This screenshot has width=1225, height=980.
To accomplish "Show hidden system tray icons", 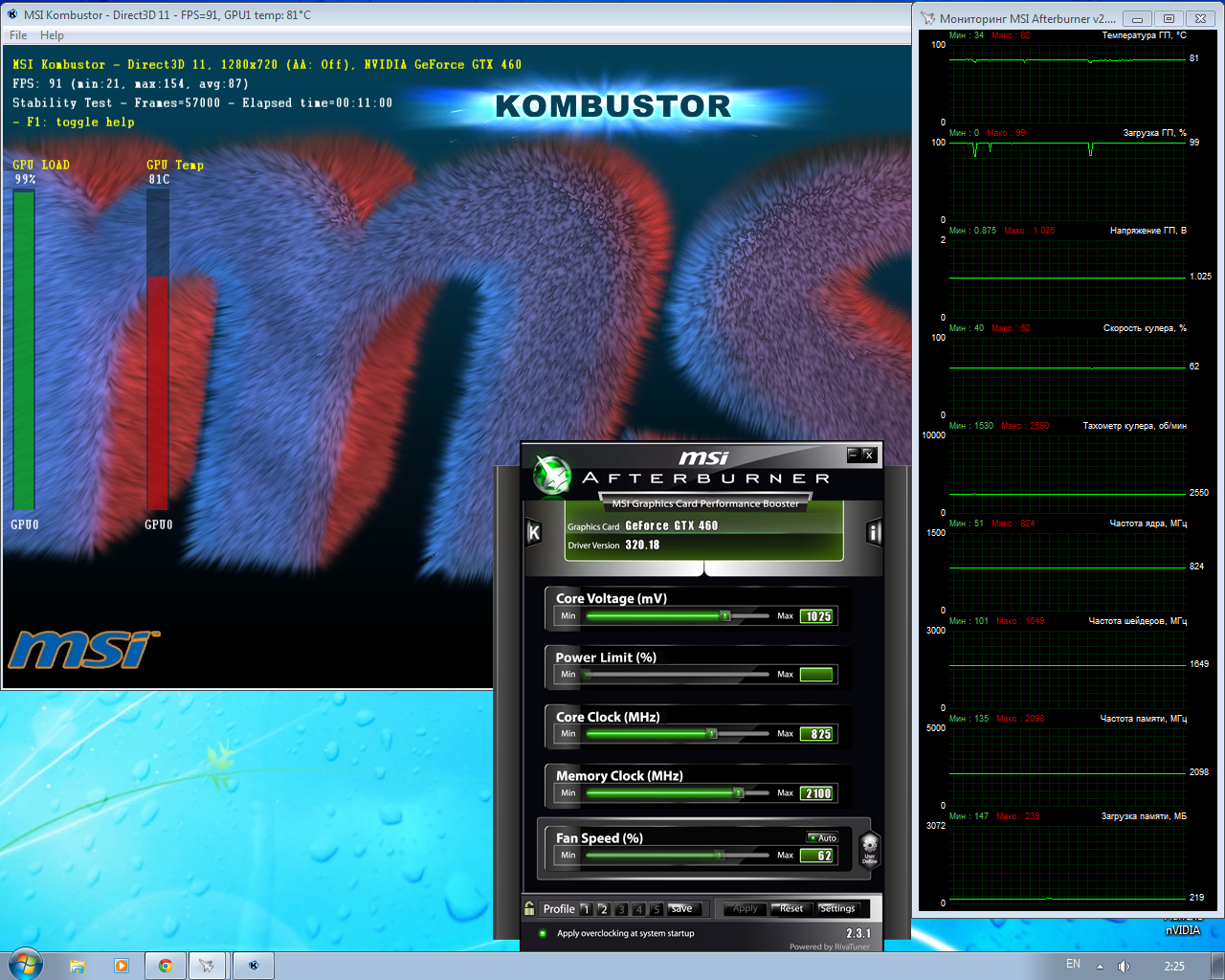I will pyautogui.click(x=1100, y=966).
